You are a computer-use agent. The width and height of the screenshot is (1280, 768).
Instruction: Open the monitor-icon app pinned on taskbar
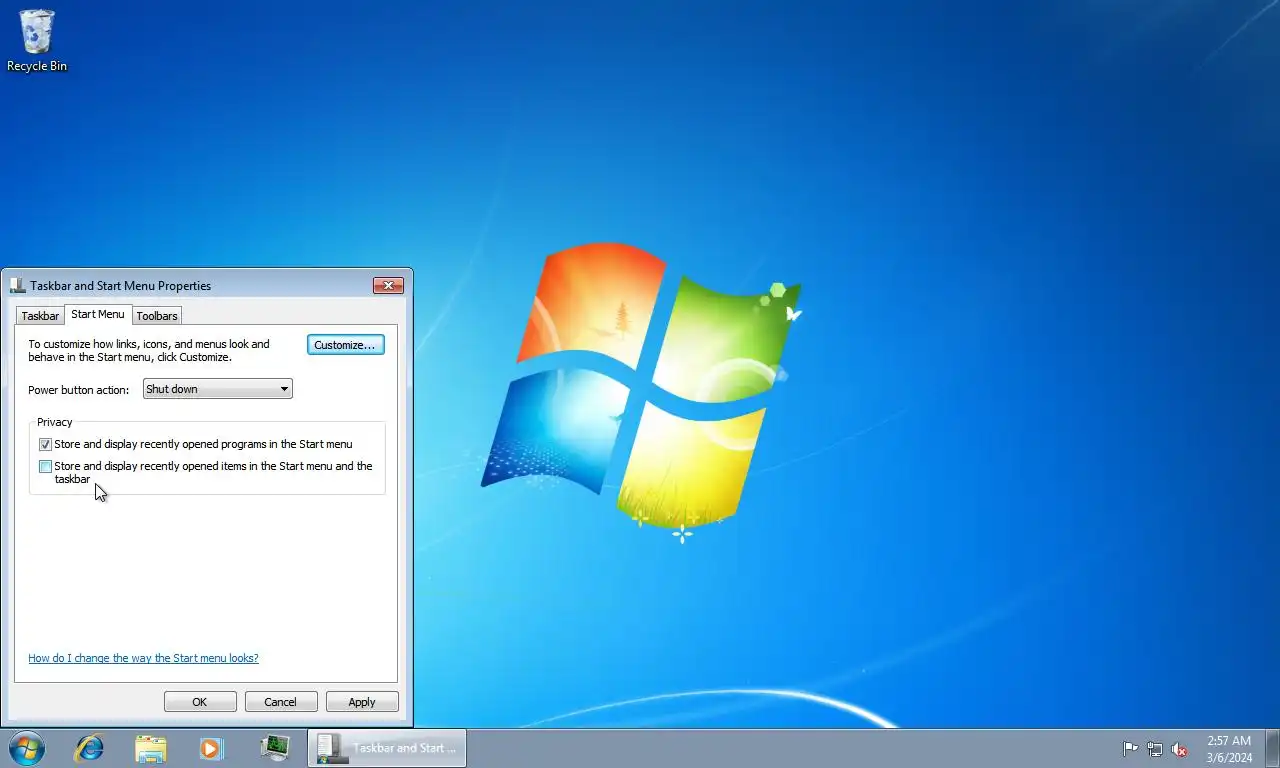[274, 748]
